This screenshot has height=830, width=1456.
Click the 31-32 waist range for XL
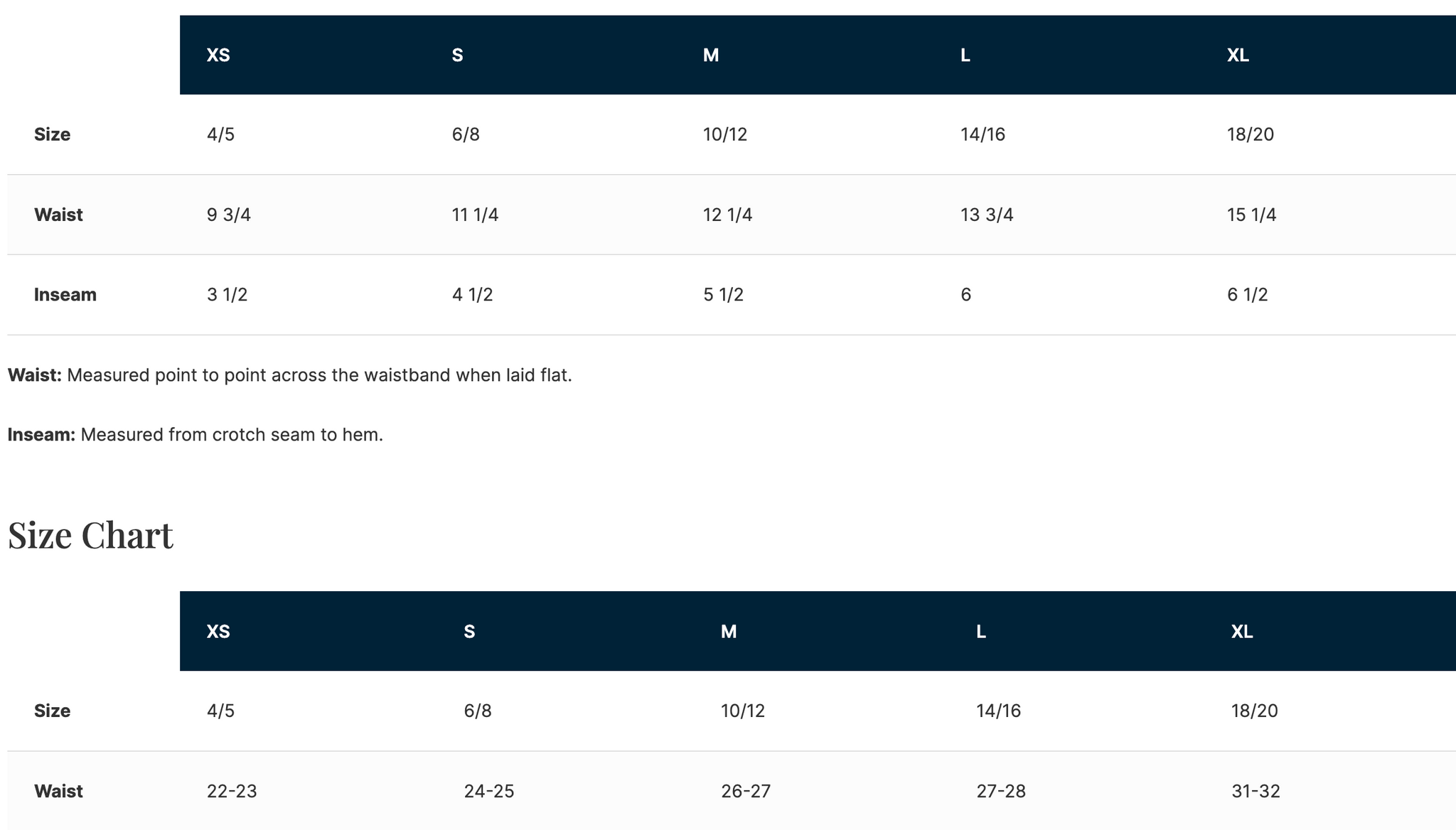[x=1256, y=791]
